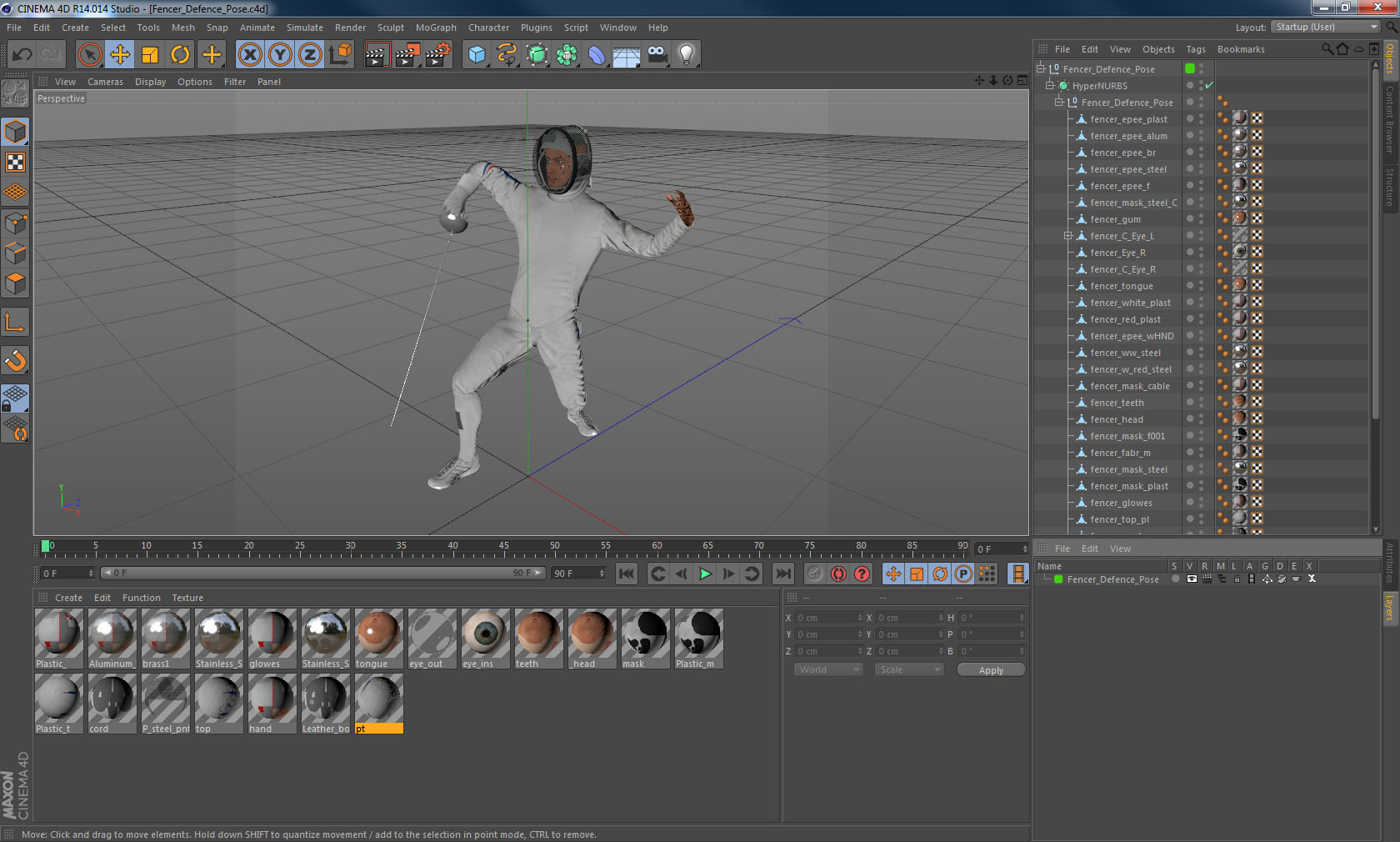Open the World coordinate dropdown
The width and height of the screenshot is (1400, 842).
pos(827,669)
